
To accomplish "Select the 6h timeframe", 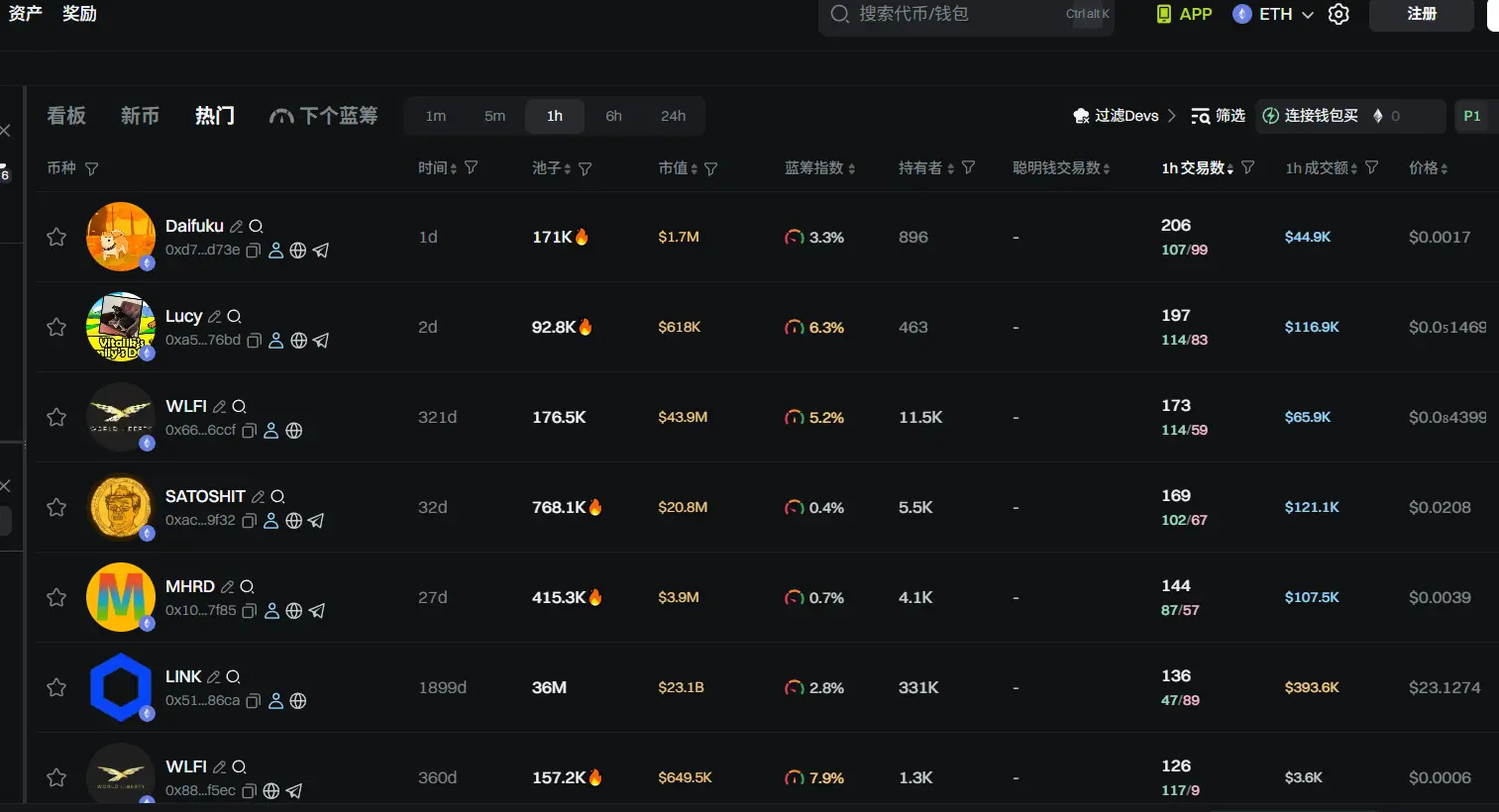I will click(x=614, y=116).
